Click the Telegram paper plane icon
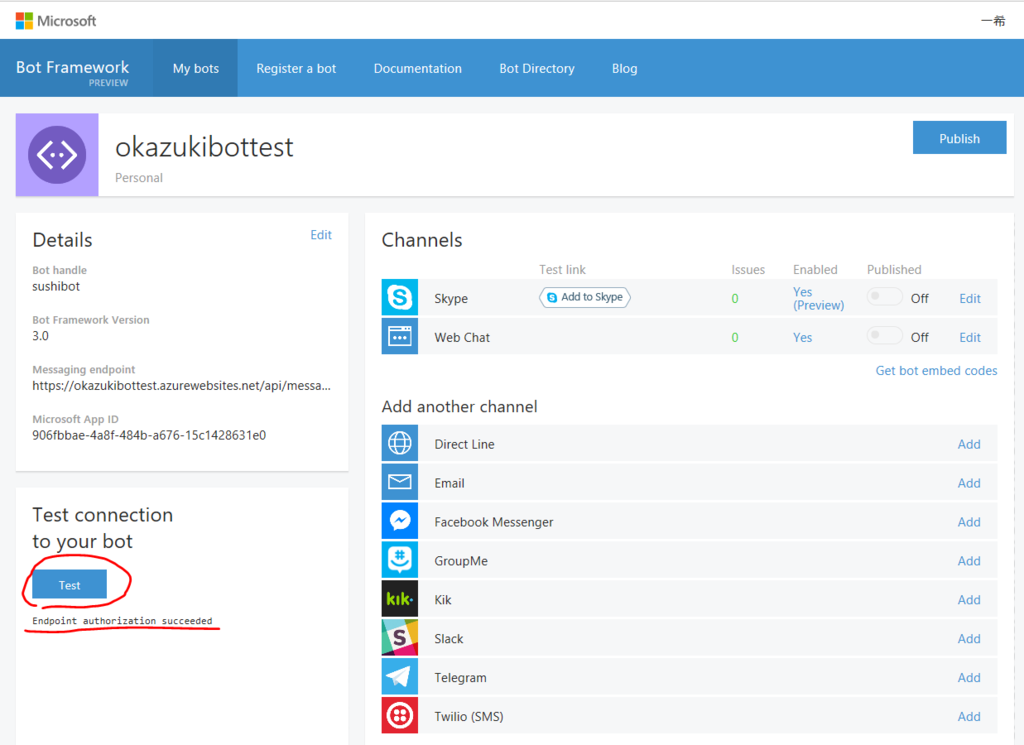This screenshot has height=745, width=1024. [400, 677]
